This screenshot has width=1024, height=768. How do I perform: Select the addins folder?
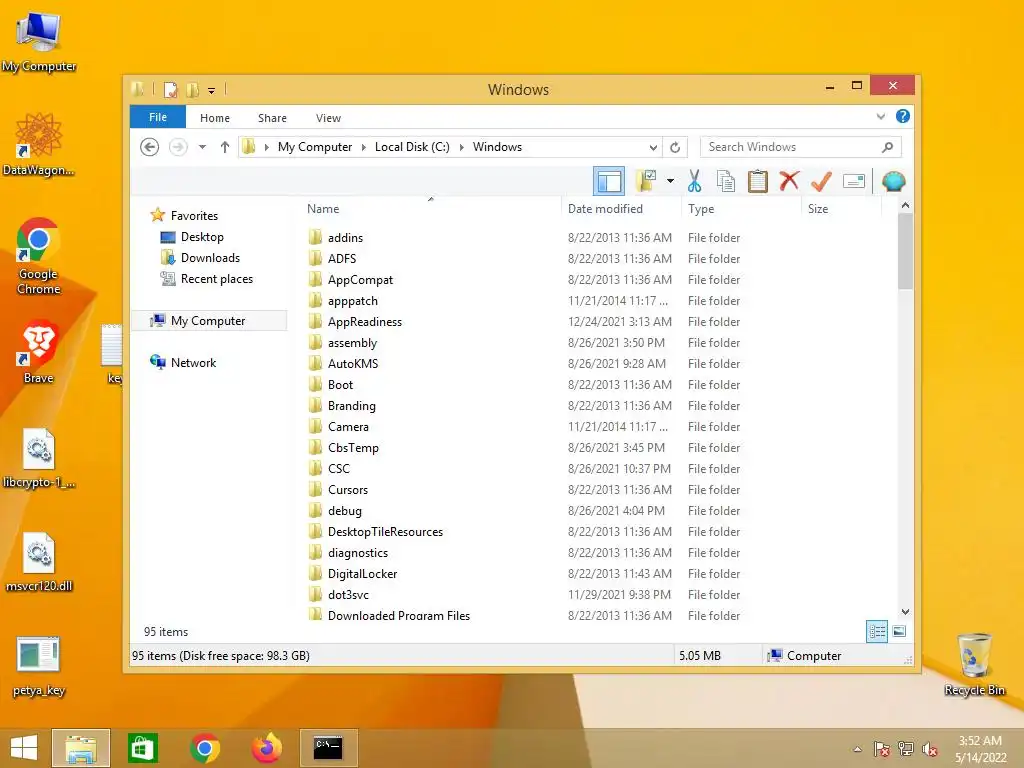[x=345, y=238]
